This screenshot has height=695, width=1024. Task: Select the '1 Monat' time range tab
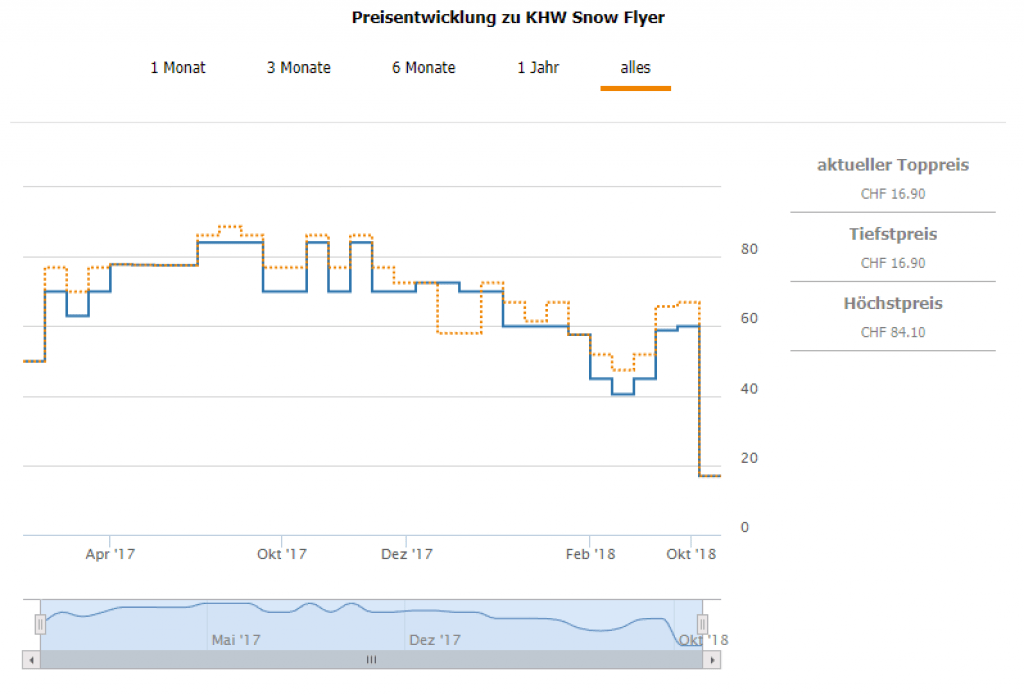(x=178, y=68)
